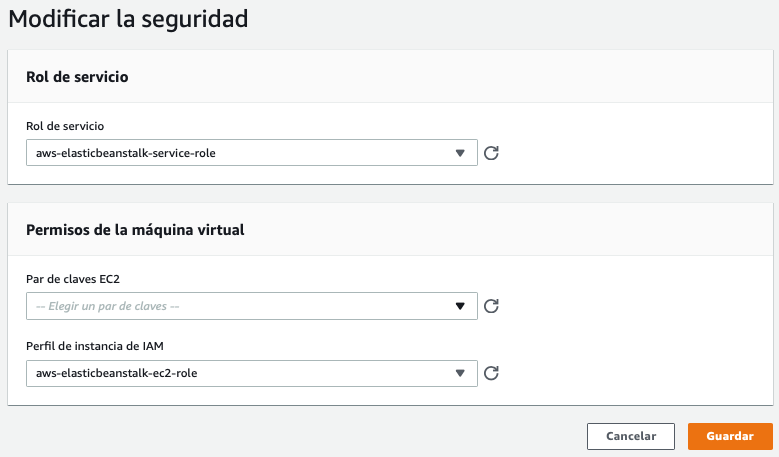Select the 'Elegir un par de claves' placeholder field

click(252, 306)
